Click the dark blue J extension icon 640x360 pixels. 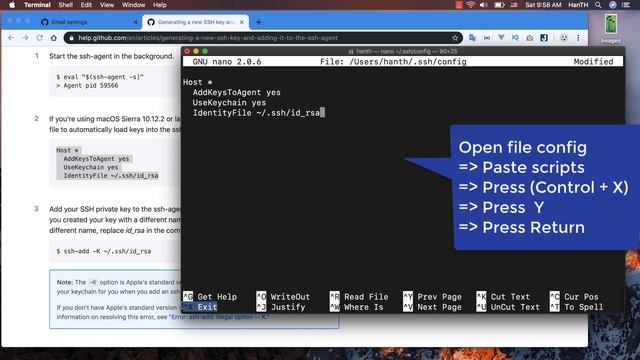coord(544,38)
